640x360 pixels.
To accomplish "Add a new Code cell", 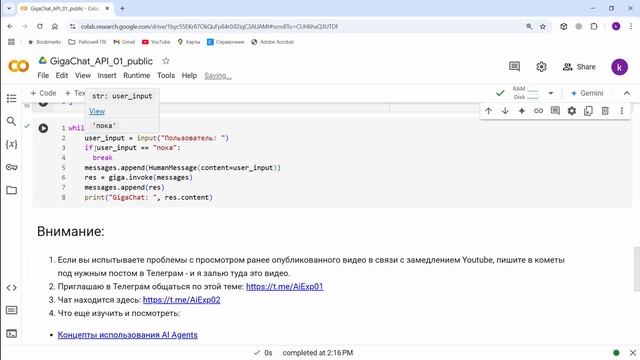I will coord(43,93).
